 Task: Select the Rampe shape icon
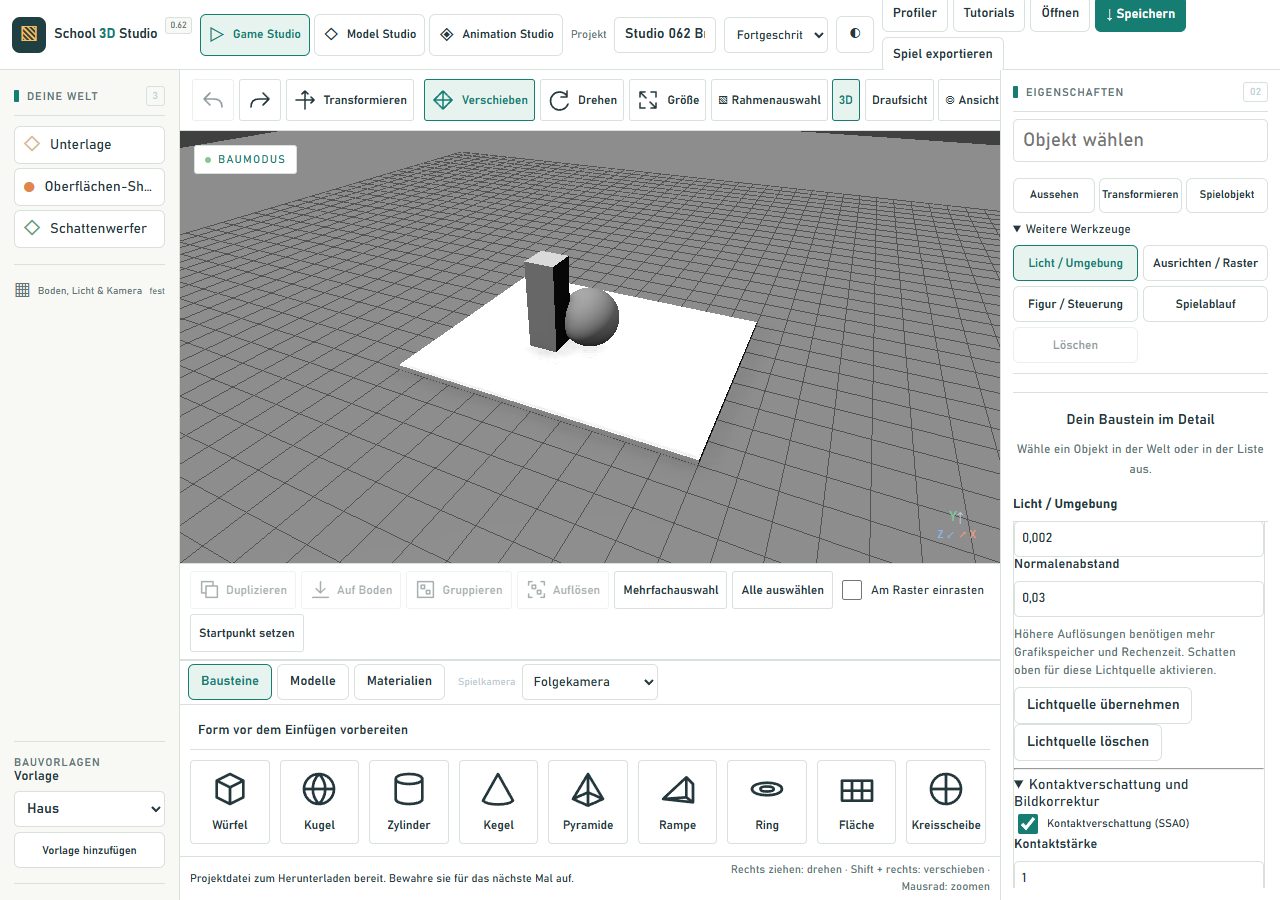point(678,801)
